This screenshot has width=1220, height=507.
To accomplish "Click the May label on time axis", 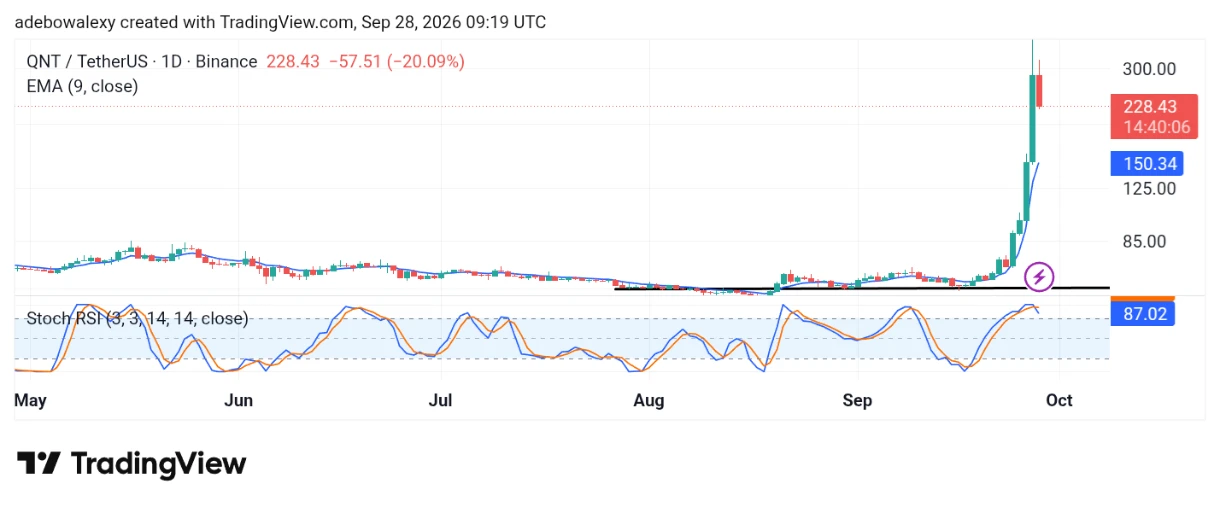I will pos(30,400).
